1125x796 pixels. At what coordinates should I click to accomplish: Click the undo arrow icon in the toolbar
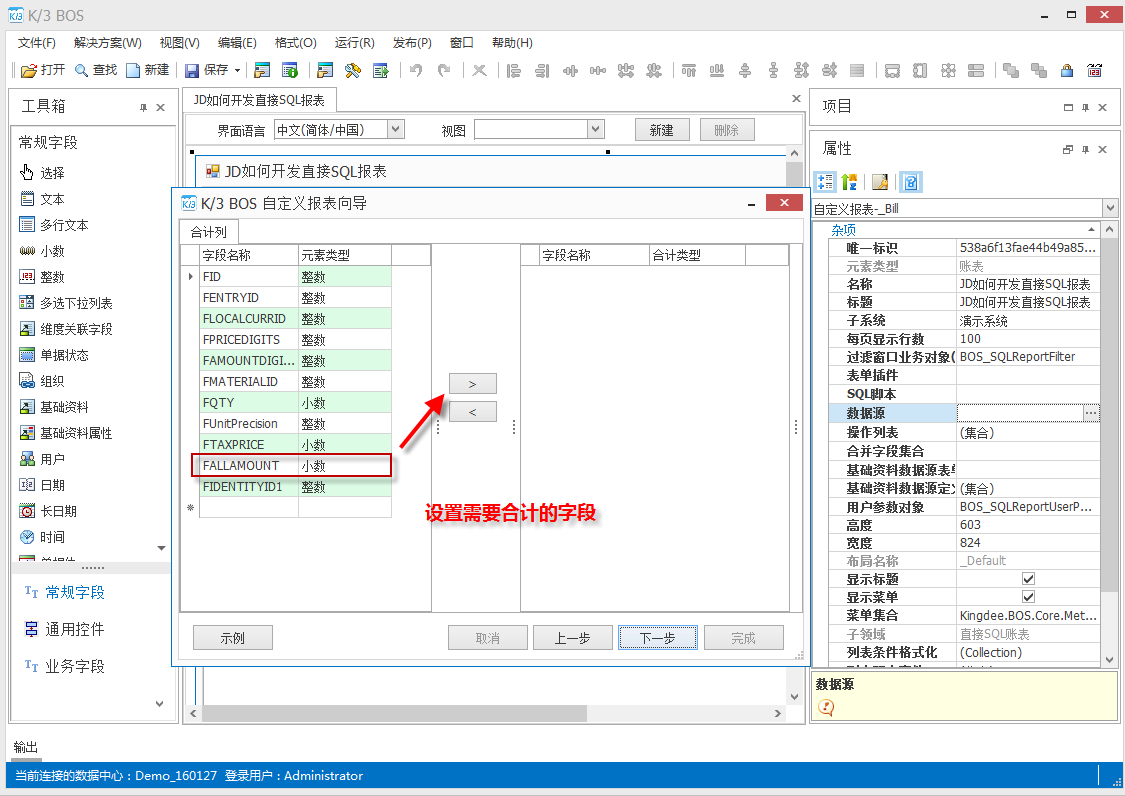point(415,70)
